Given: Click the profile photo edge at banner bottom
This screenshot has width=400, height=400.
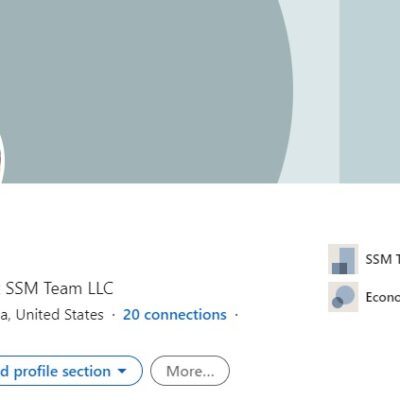Looking at the screenshot, I should (x=2, y=160).
